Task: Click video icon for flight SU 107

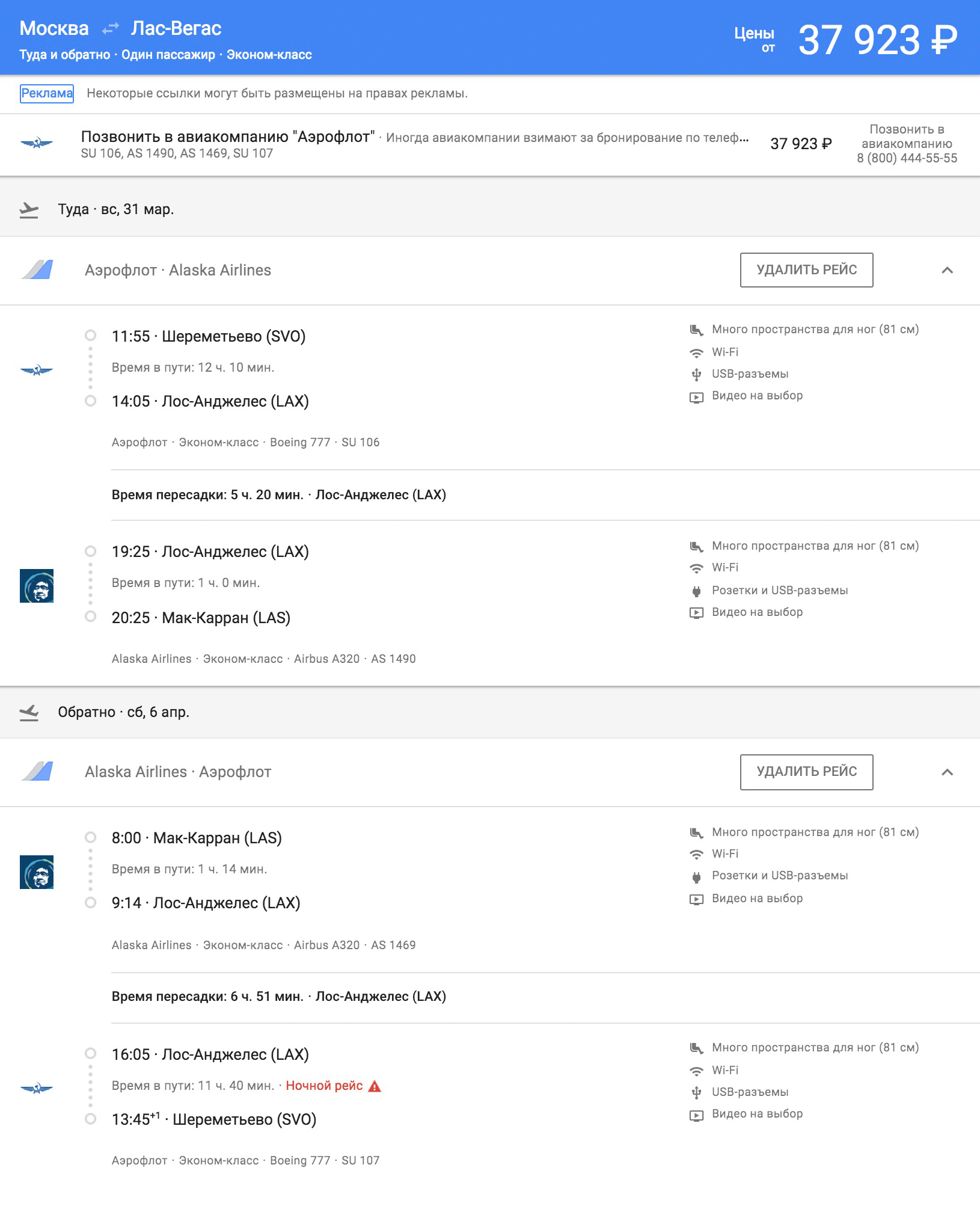Action: click(x=696, y=1115)
